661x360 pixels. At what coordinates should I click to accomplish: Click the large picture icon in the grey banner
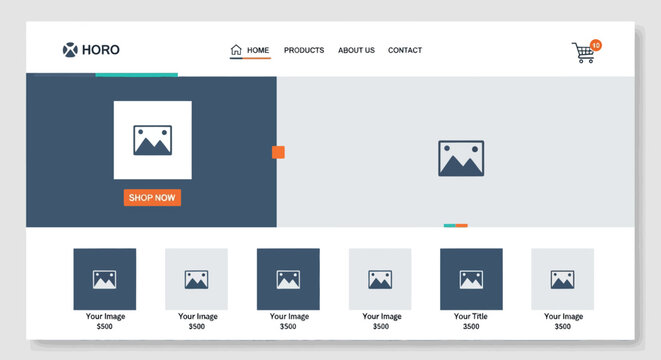pyautogui.click(x=461, y=159)
